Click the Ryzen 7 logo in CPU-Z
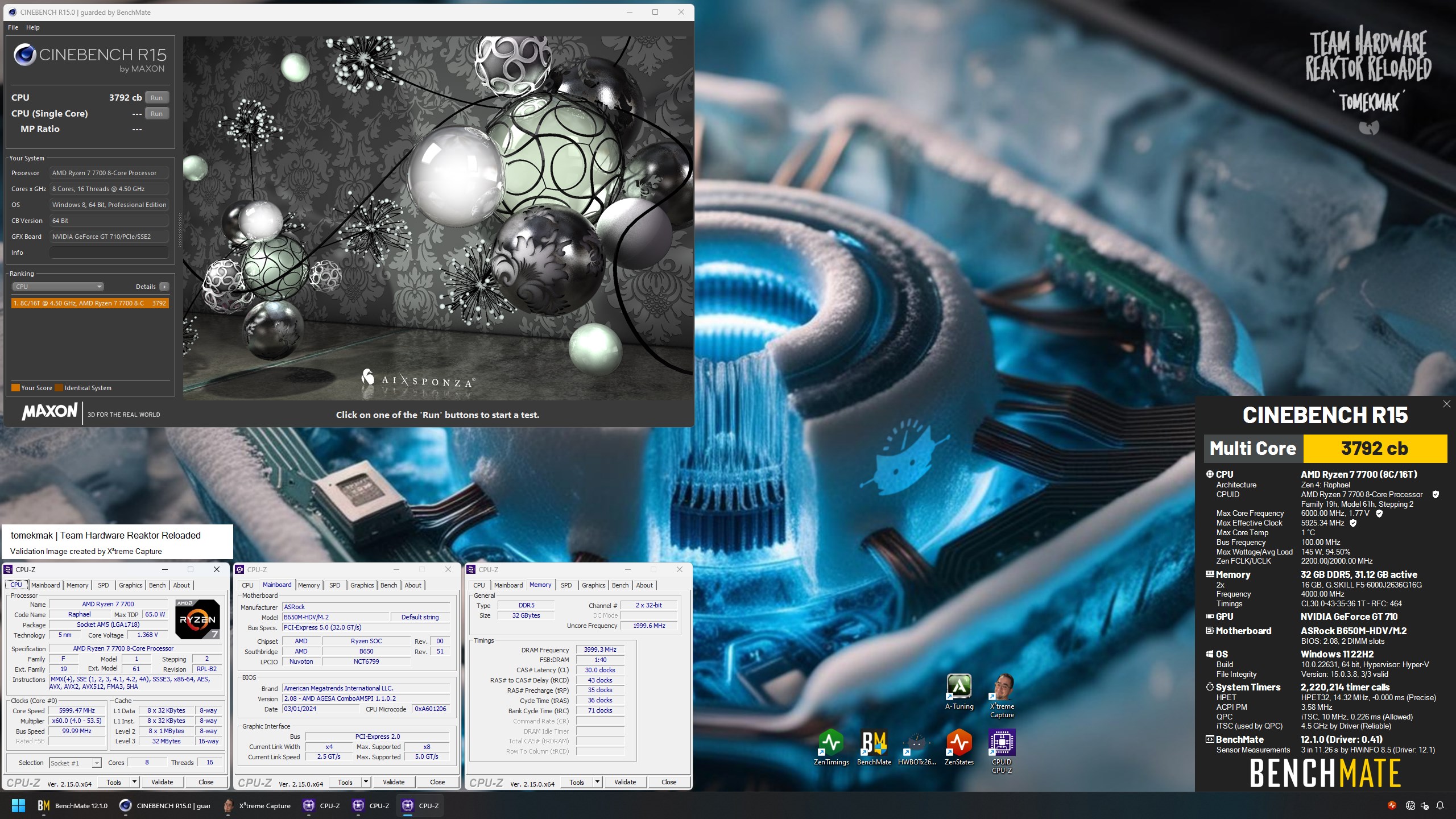Viewport: 1456px width, 819px height. click(x=197, y=619)
